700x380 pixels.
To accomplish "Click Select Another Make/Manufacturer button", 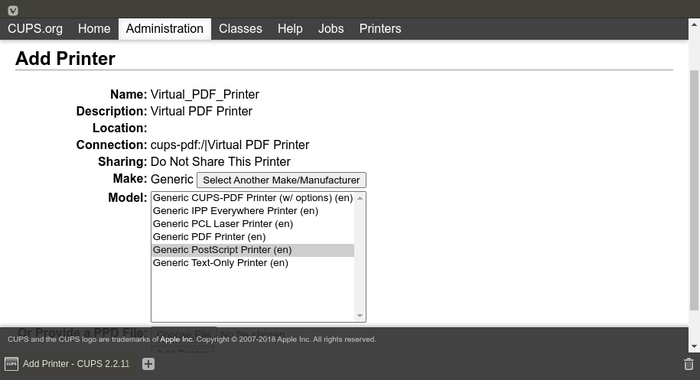I will click(x=281, y=180).
